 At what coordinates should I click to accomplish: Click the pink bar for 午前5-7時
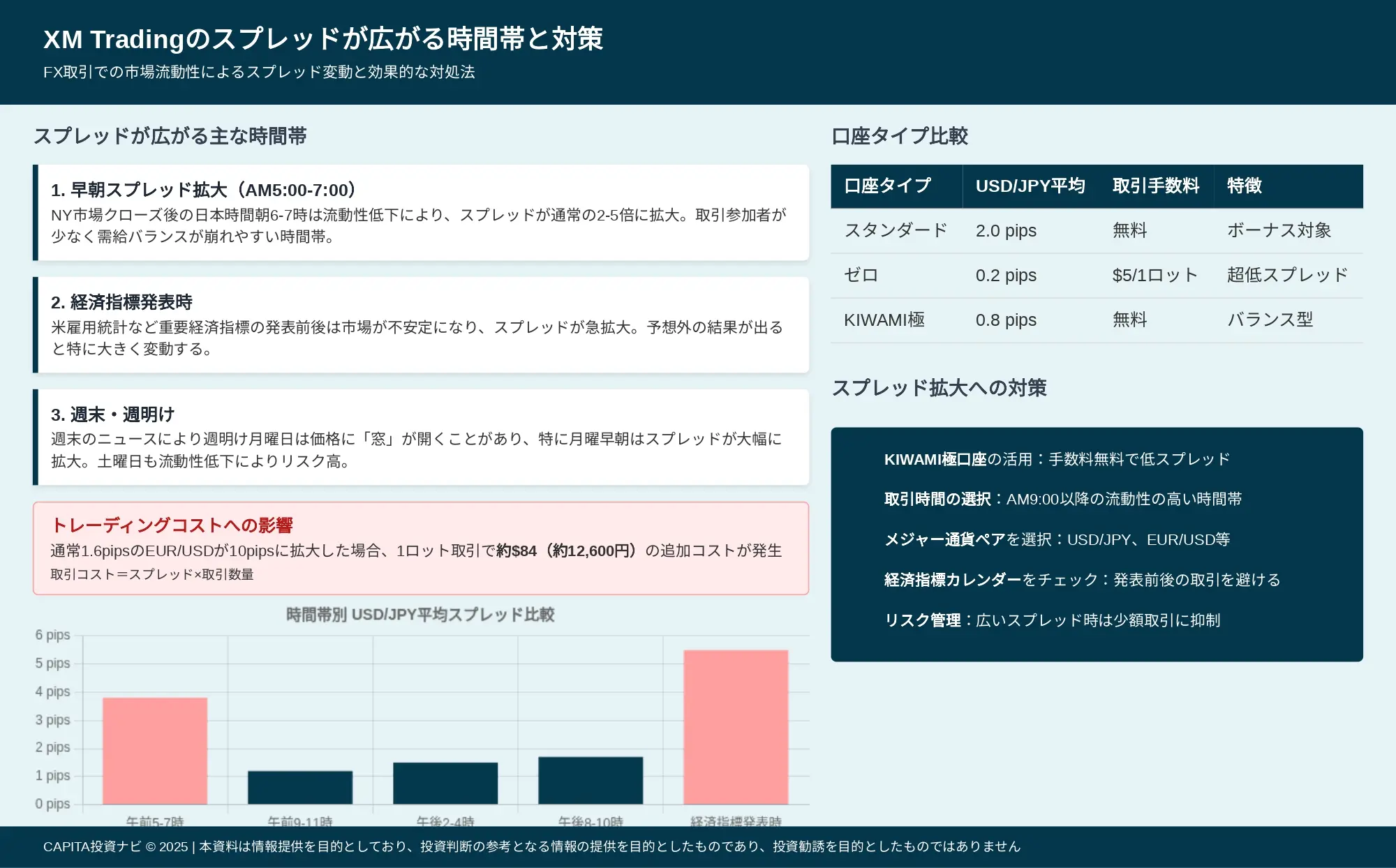(x=155, y=751)
